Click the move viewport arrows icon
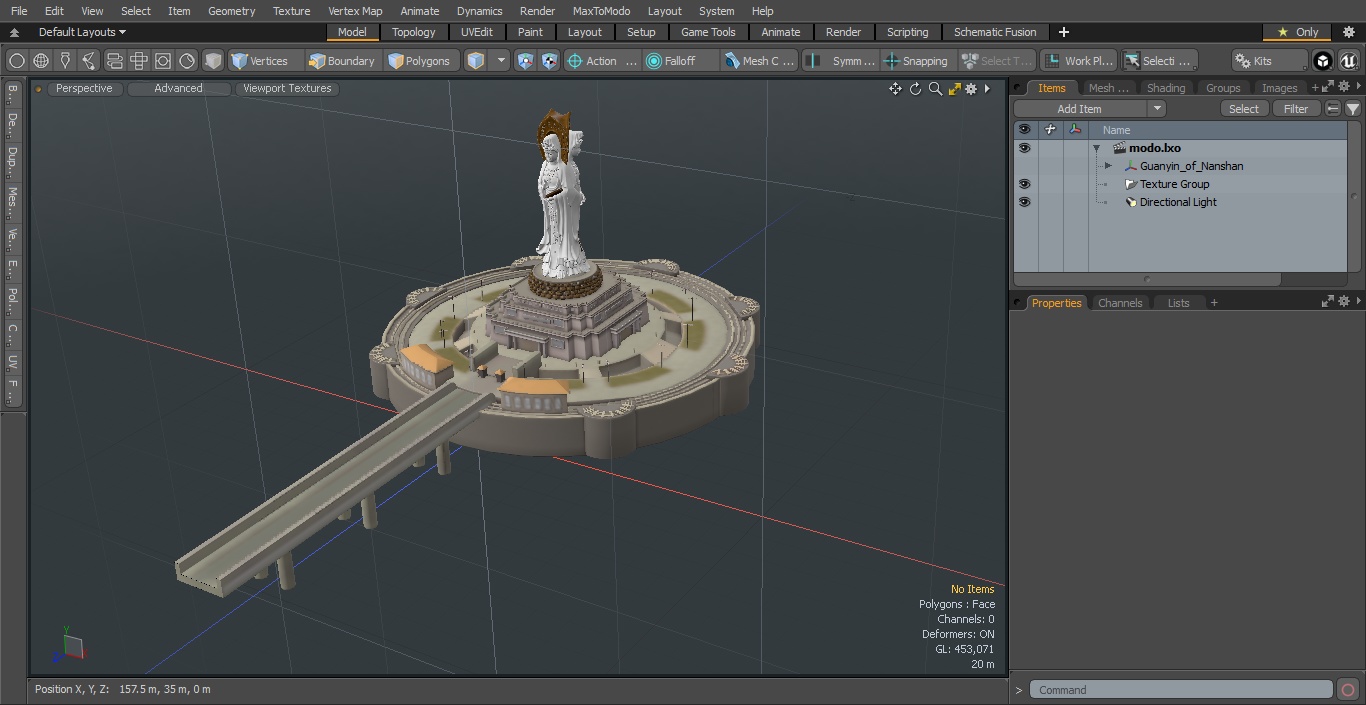The image size is (1366, 705). pyautogui.click(x=895, y=89)
